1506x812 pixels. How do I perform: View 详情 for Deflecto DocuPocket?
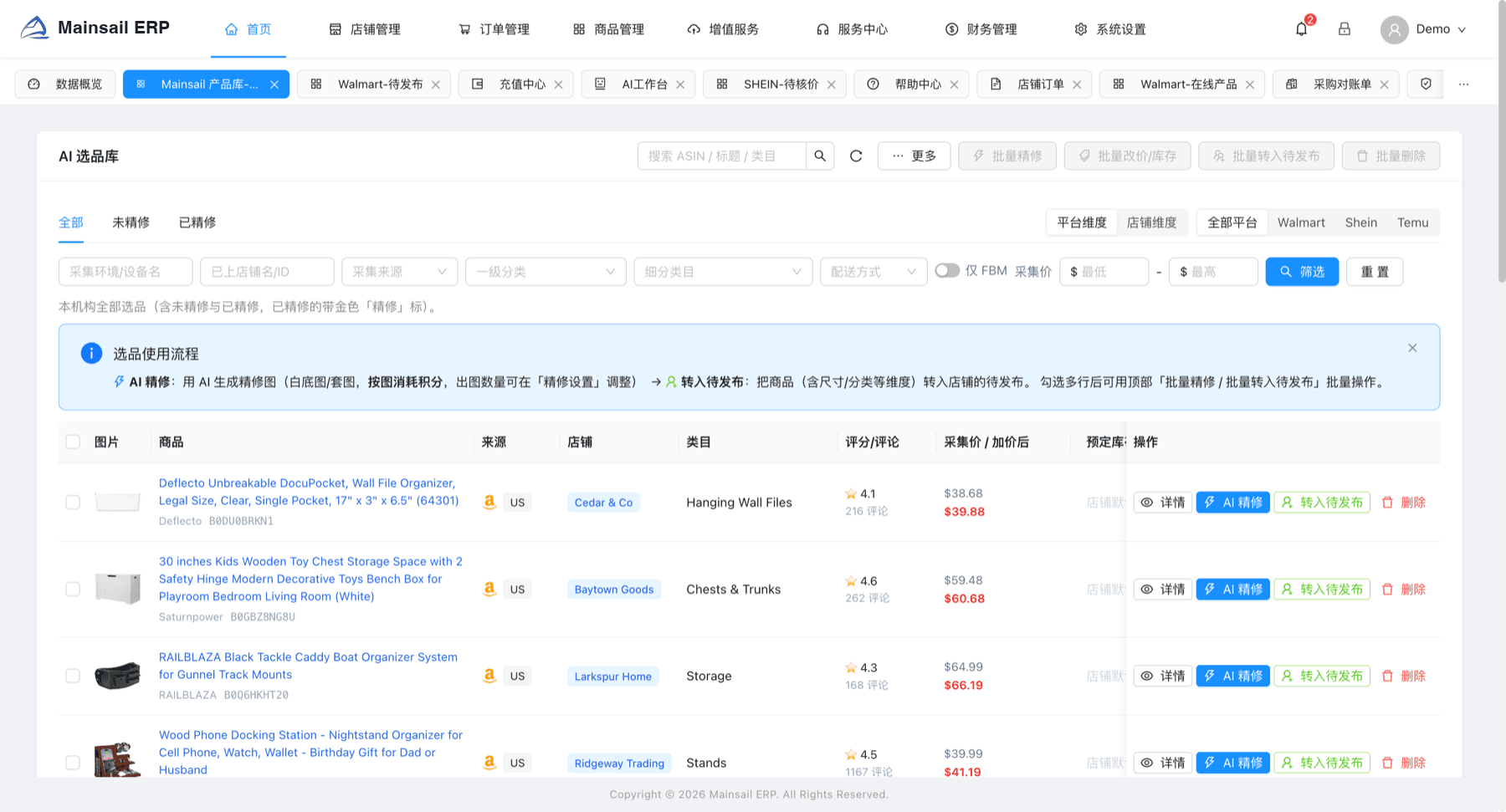pos(1163,503)
